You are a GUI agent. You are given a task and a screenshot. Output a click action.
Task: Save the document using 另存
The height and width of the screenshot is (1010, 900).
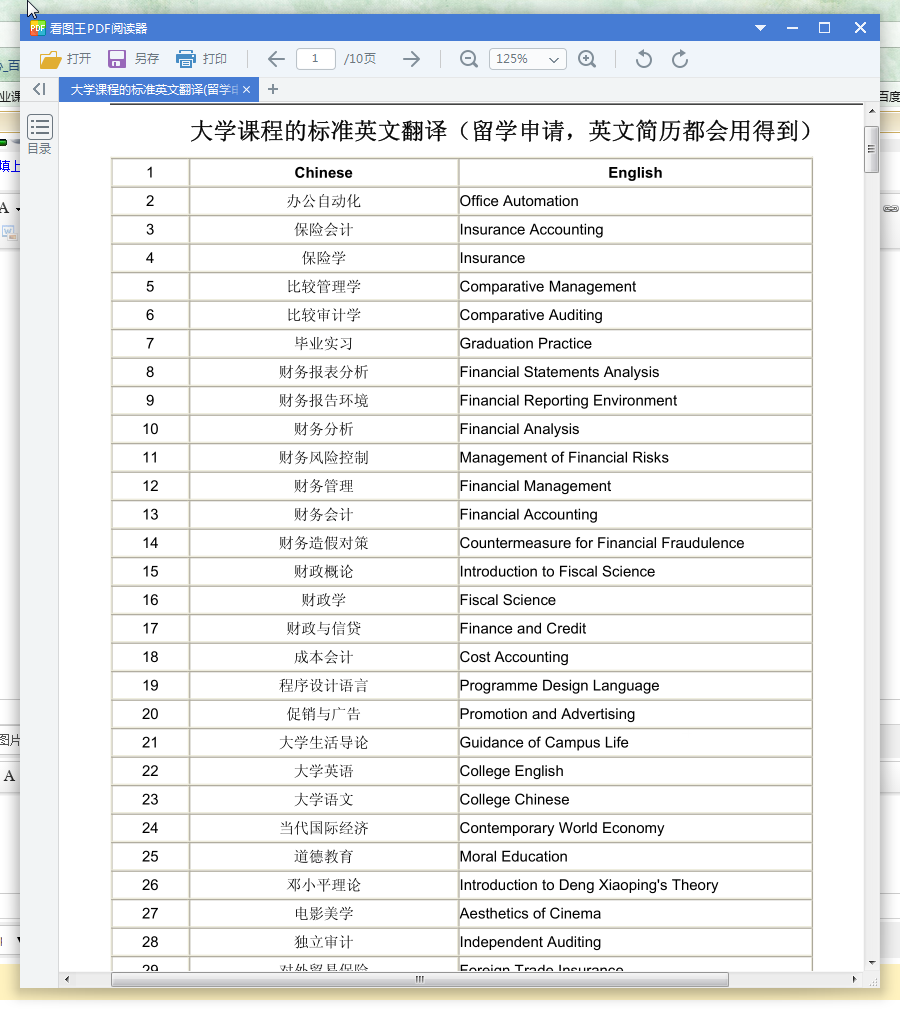[133, 59]
